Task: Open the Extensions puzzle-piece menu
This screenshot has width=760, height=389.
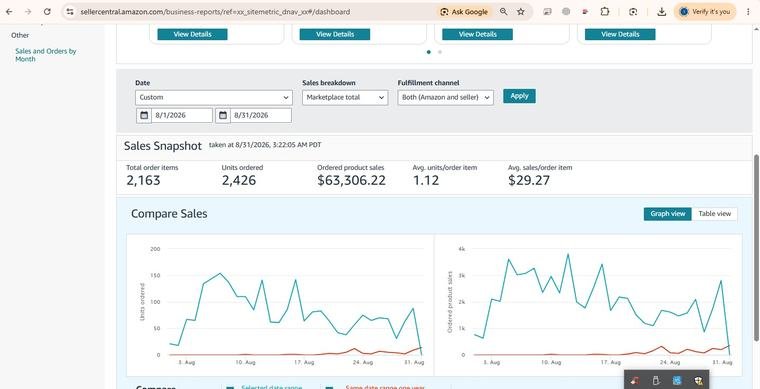Action: pos(604,12)
